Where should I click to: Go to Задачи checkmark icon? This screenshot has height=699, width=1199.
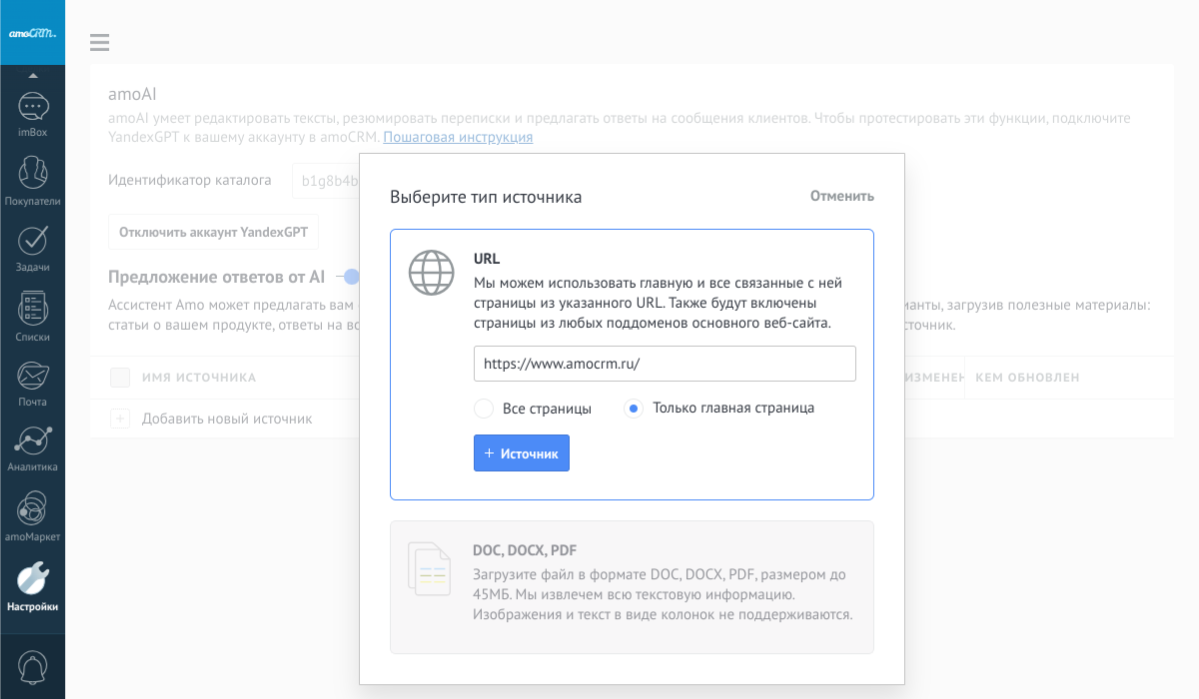click(33, 241)
